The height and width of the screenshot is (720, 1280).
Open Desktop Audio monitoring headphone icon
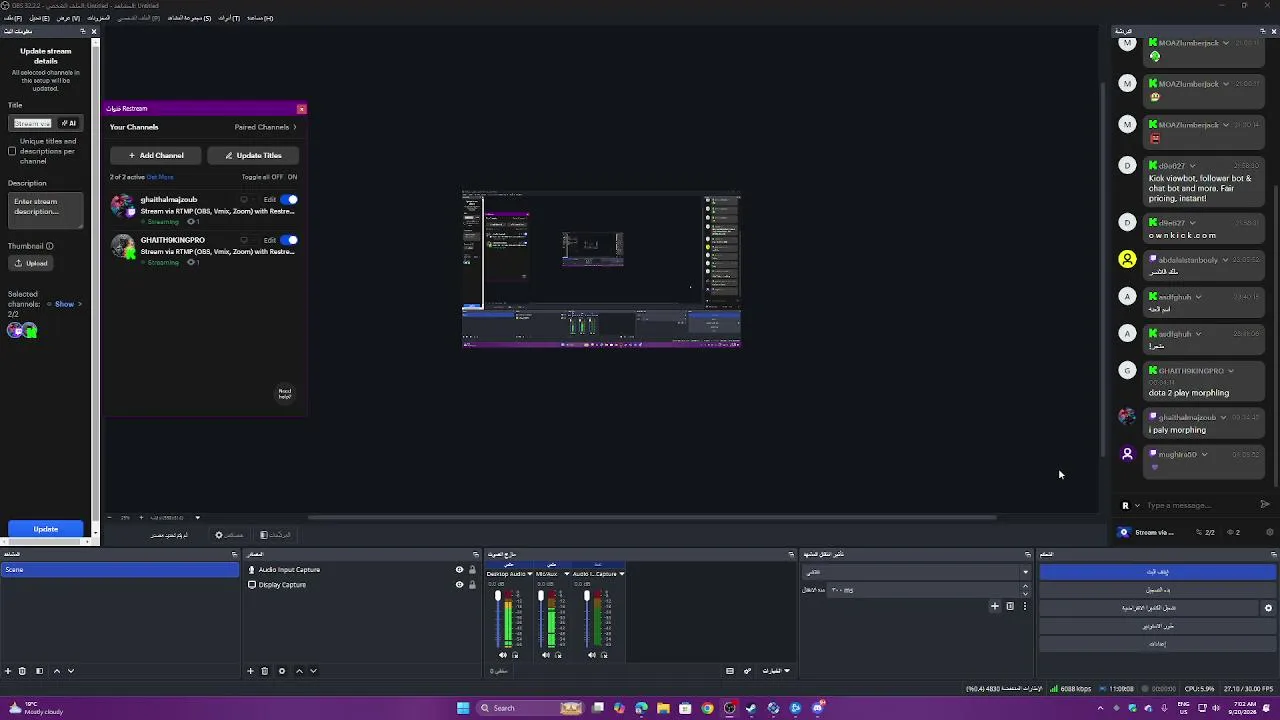[515, 655]
